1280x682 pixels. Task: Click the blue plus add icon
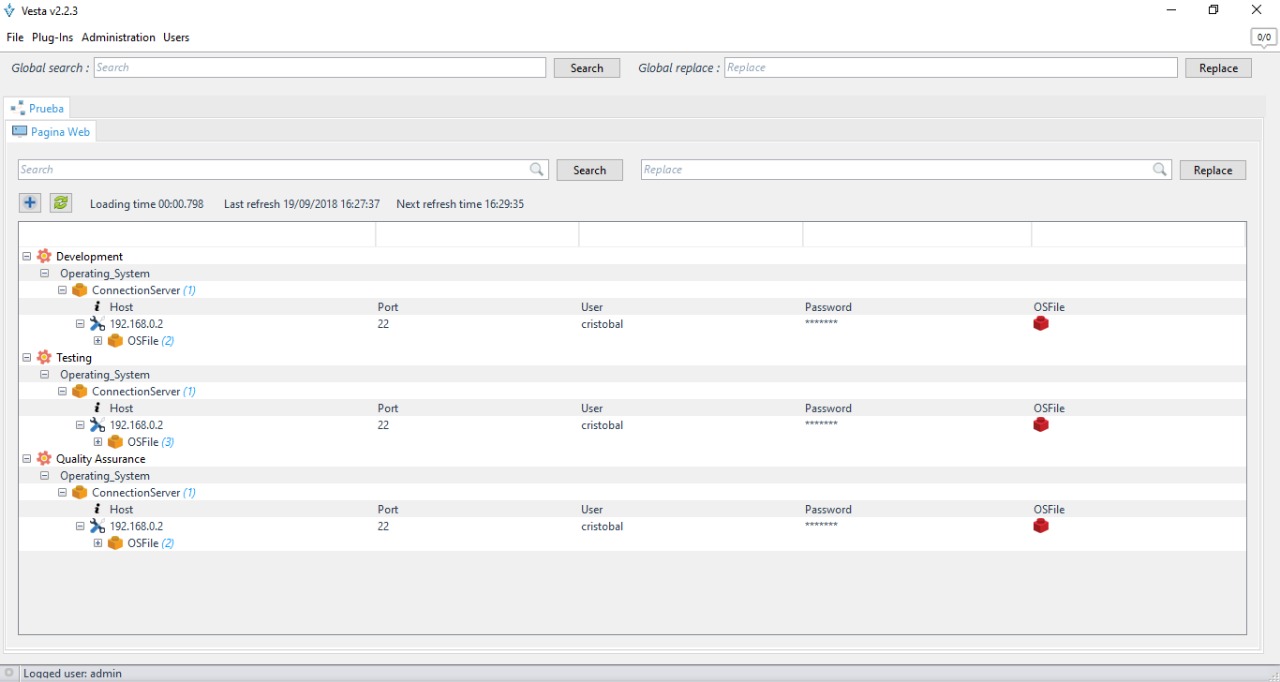(30, 203)
